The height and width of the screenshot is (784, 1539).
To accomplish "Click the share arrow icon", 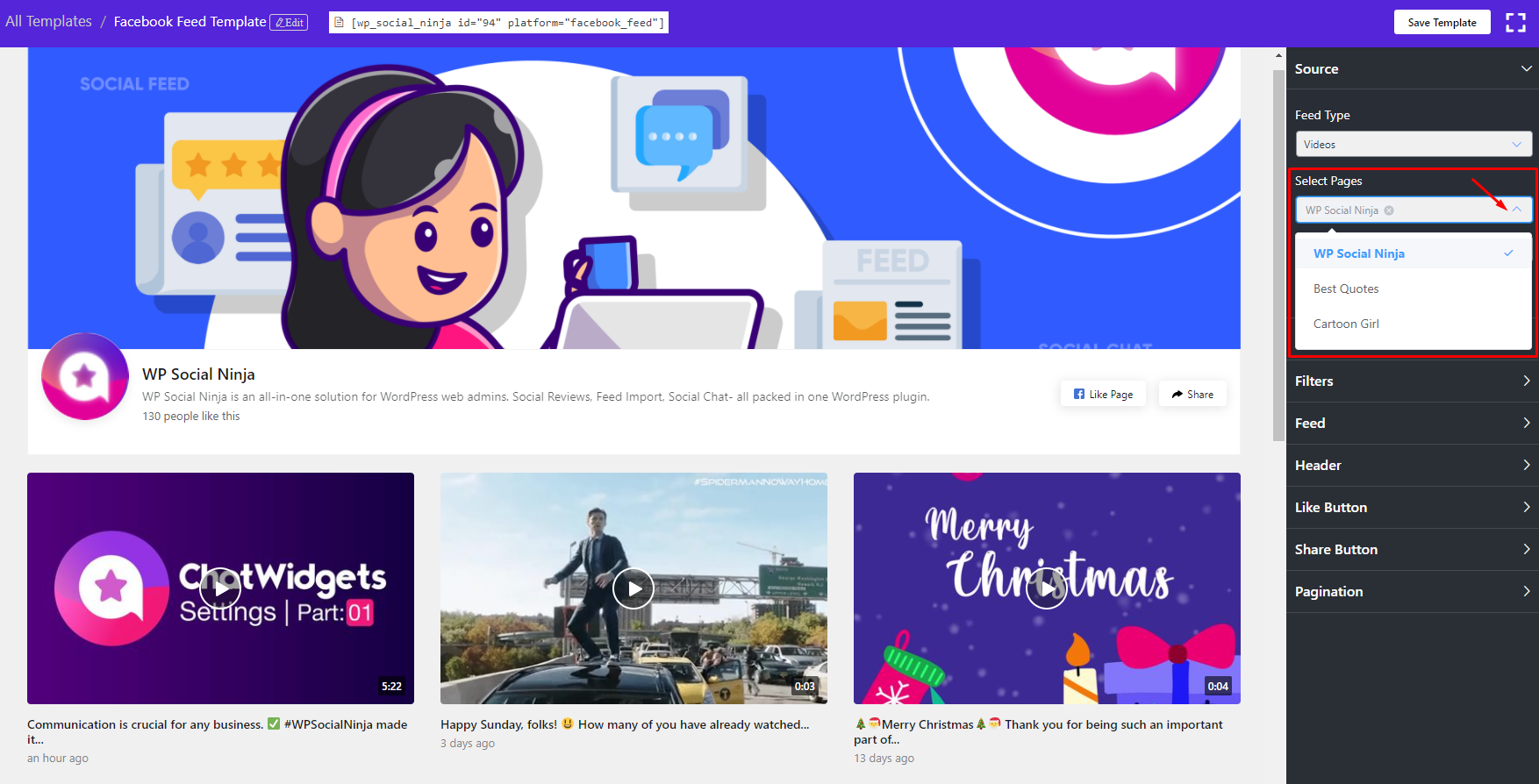I will click(1178, 395).
